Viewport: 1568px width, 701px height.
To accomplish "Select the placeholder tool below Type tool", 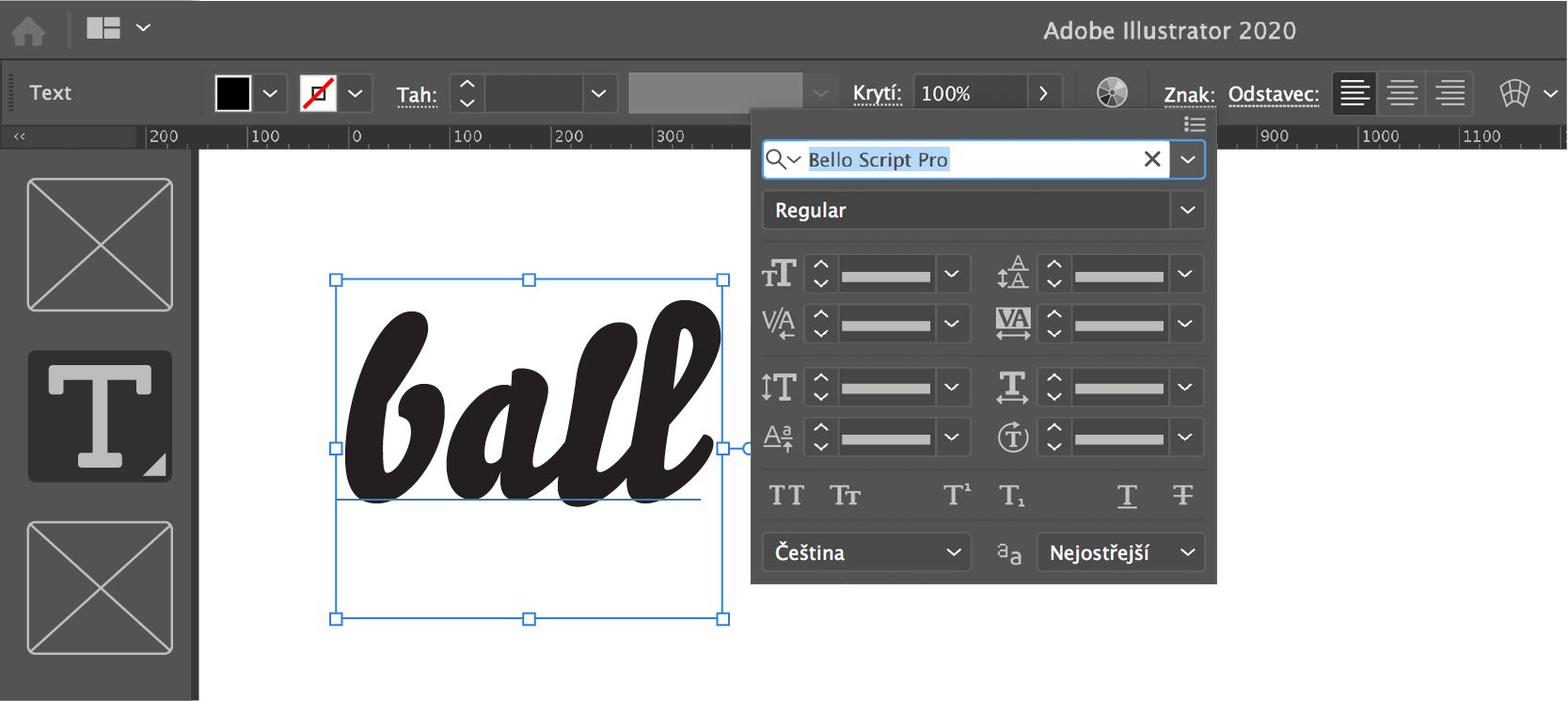I will [100, 588].
